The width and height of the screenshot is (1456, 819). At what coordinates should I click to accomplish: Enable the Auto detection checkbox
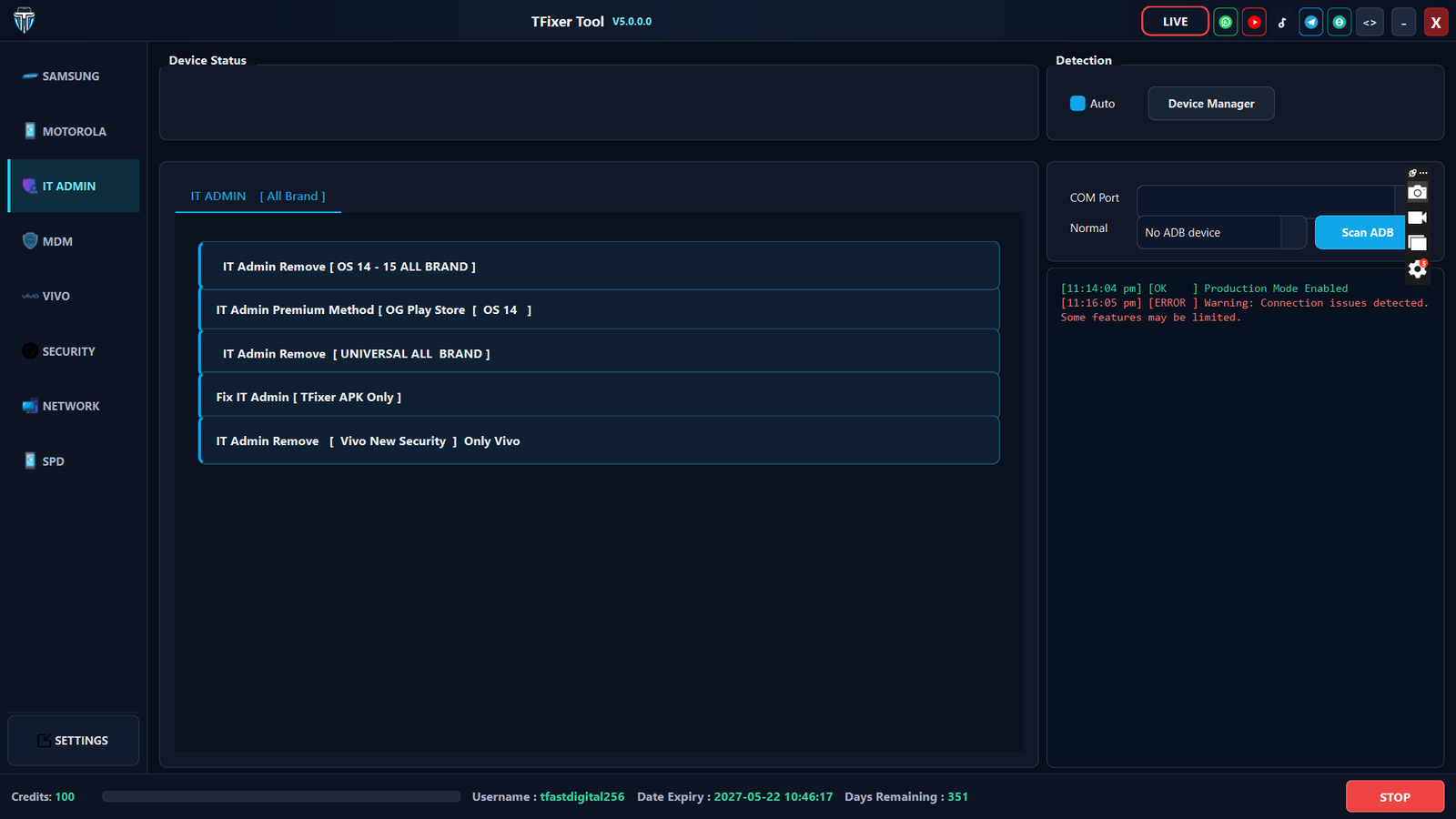coord(1077,104)
